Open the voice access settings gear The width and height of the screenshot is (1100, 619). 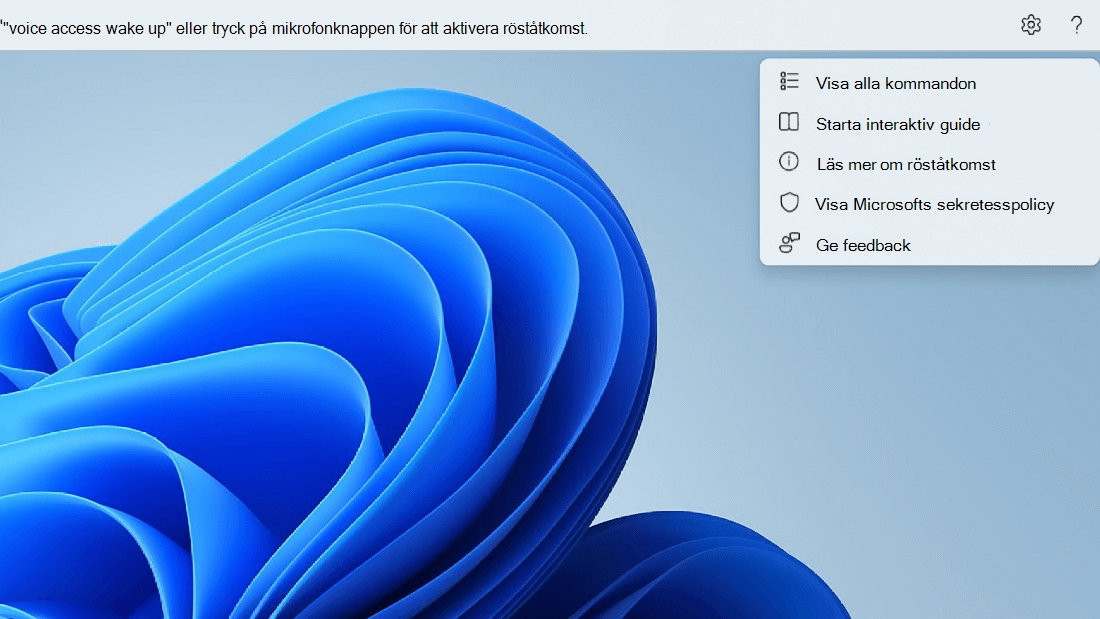pyautogui.click(x=1031, y=25)
